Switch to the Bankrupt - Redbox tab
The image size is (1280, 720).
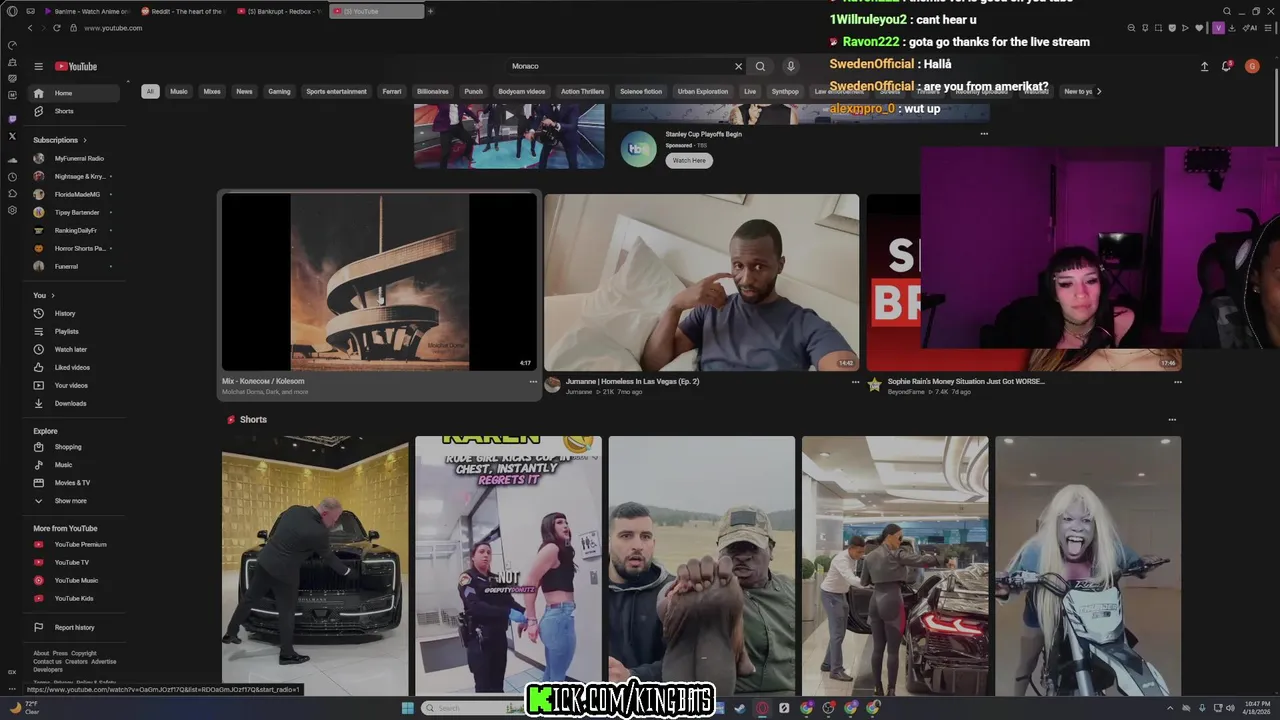pyautogui.click(x=280, y=11)
